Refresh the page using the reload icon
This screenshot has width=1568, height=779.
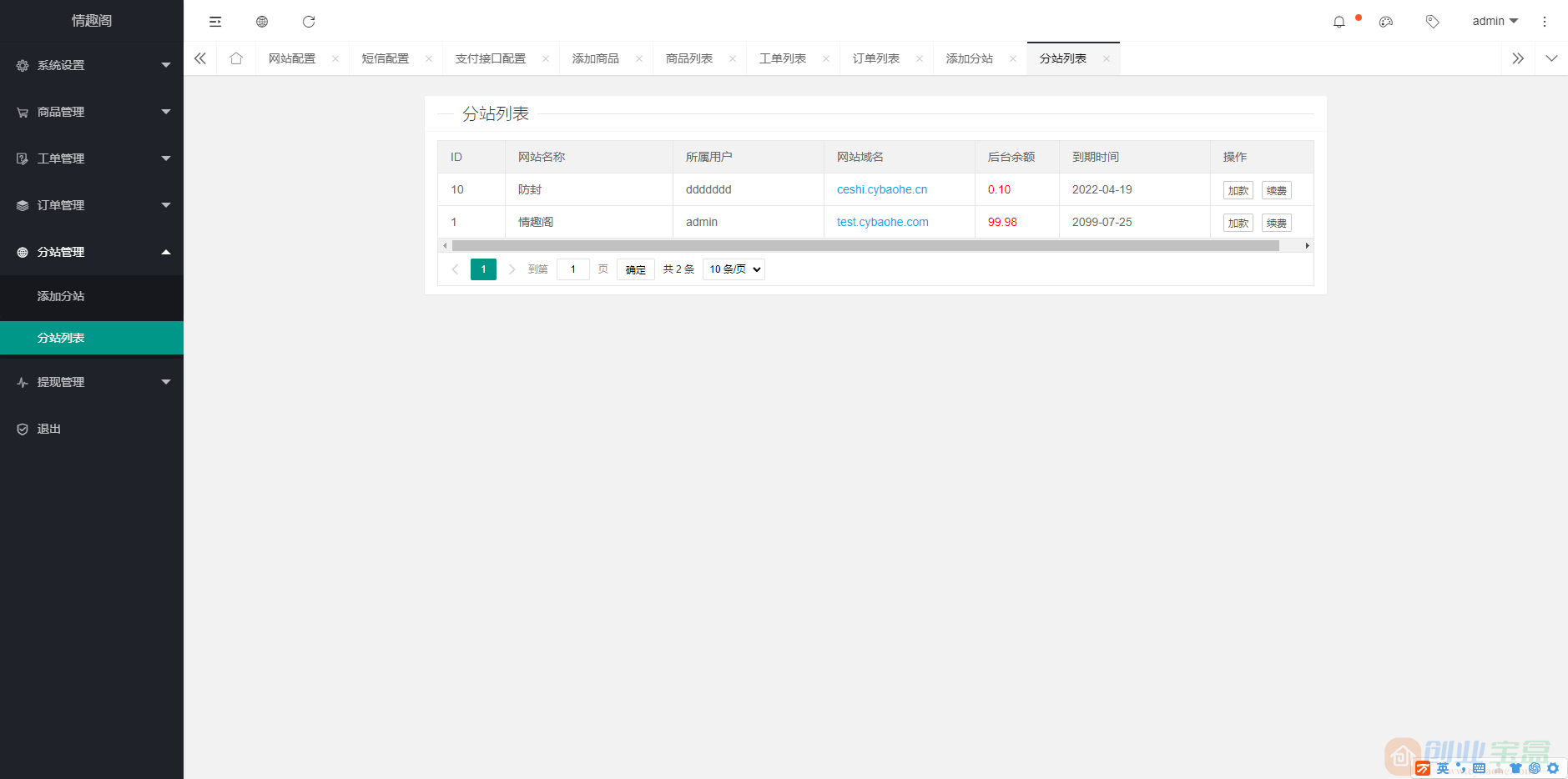click(309, 21)
